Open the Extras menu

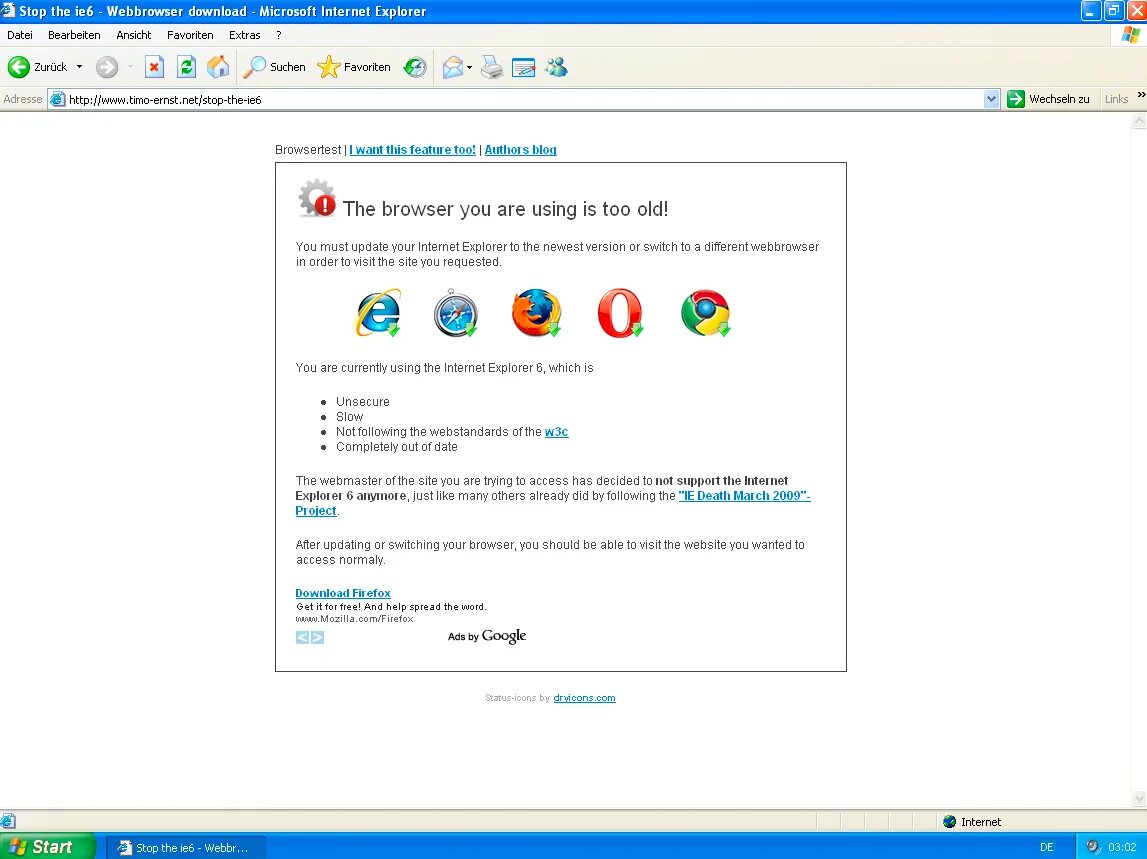click(x=244, y=35)
